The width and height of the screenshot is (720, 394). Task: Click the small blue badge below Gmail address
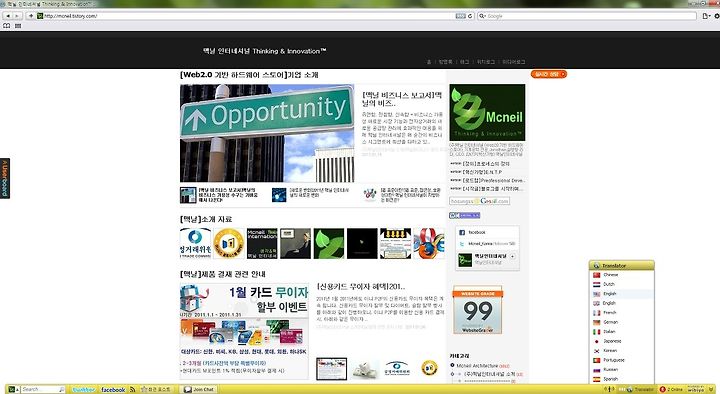464,215
